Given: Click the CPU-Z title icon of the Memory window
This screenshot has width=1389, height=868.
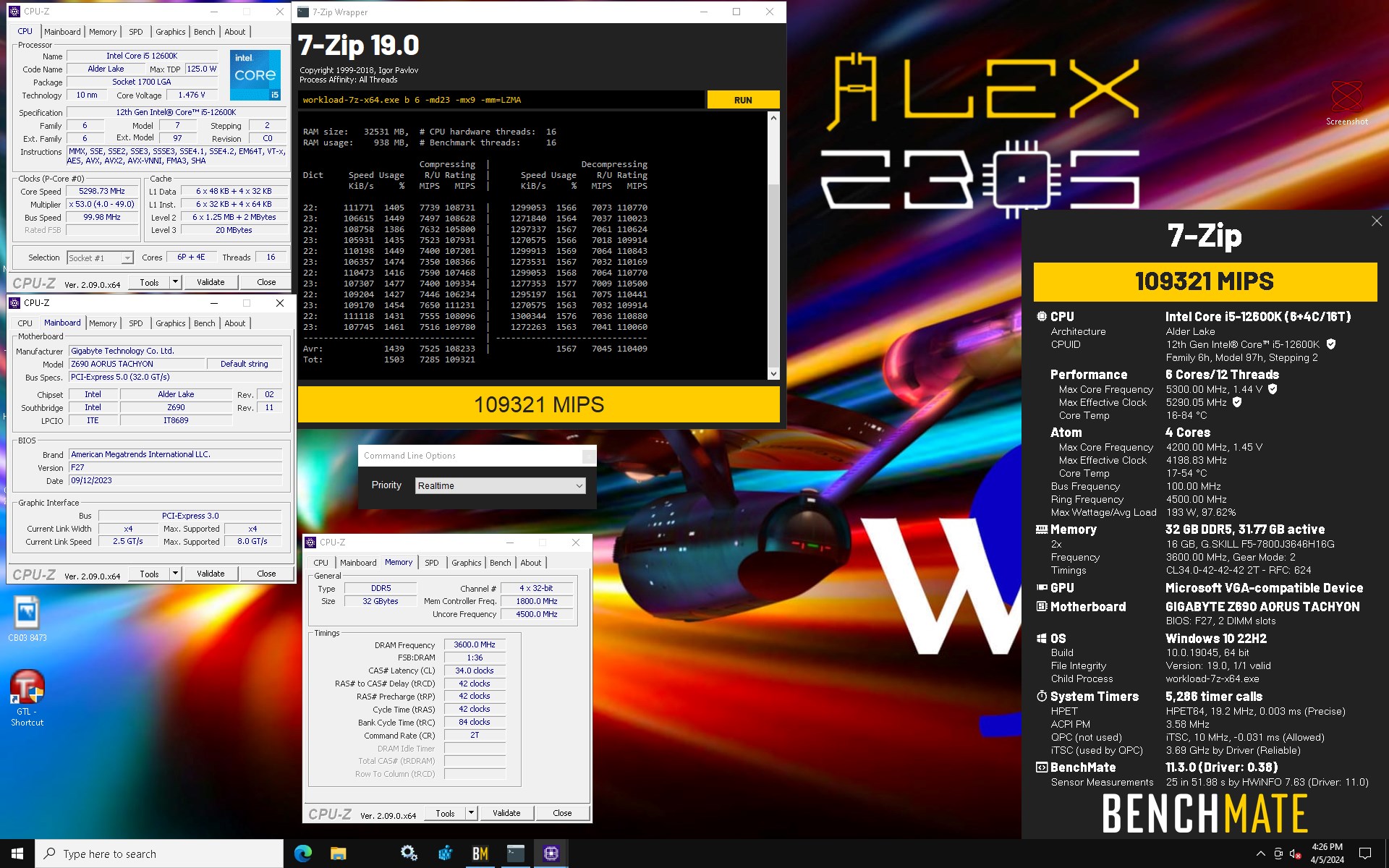Looking at the screenshot, I should pyautogui.click(x=310, y=542).
